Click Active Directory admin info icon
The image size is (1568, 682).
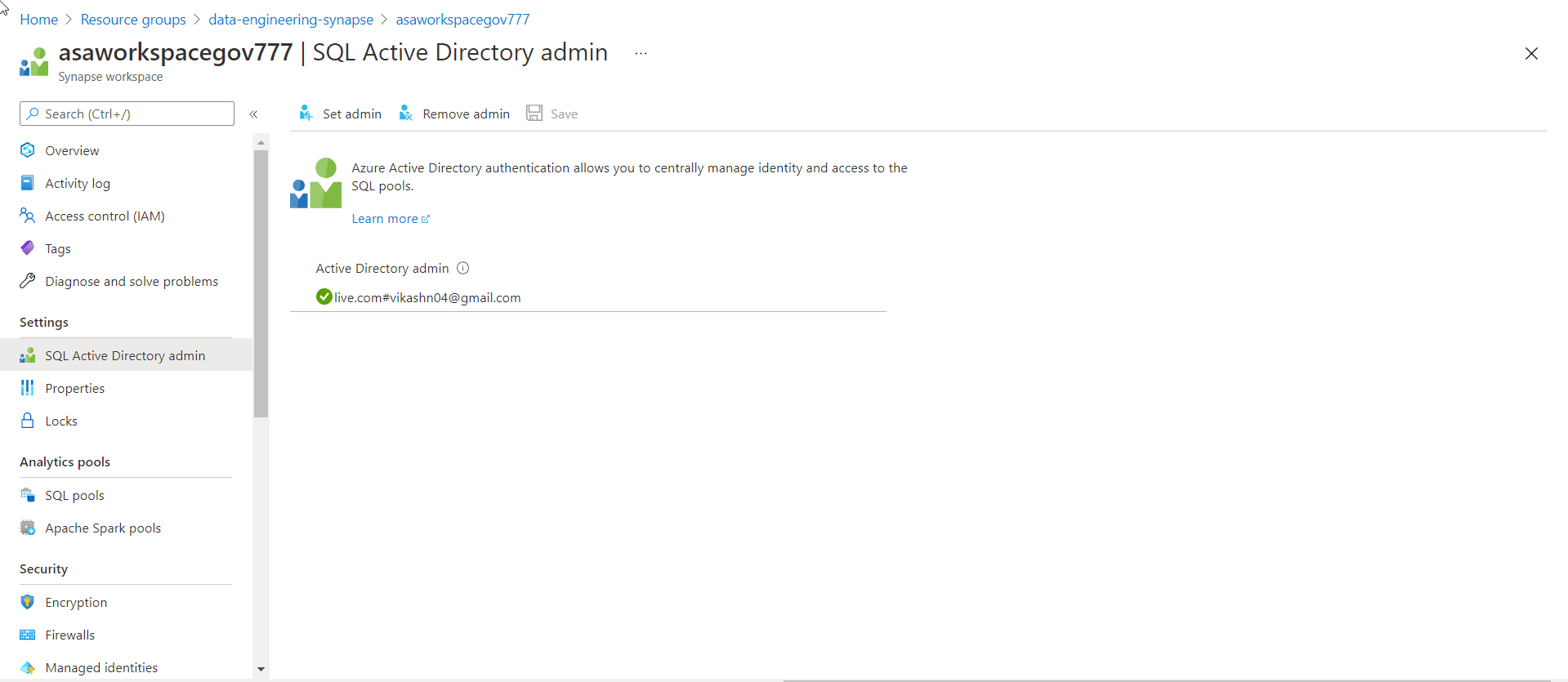point(463,268)
